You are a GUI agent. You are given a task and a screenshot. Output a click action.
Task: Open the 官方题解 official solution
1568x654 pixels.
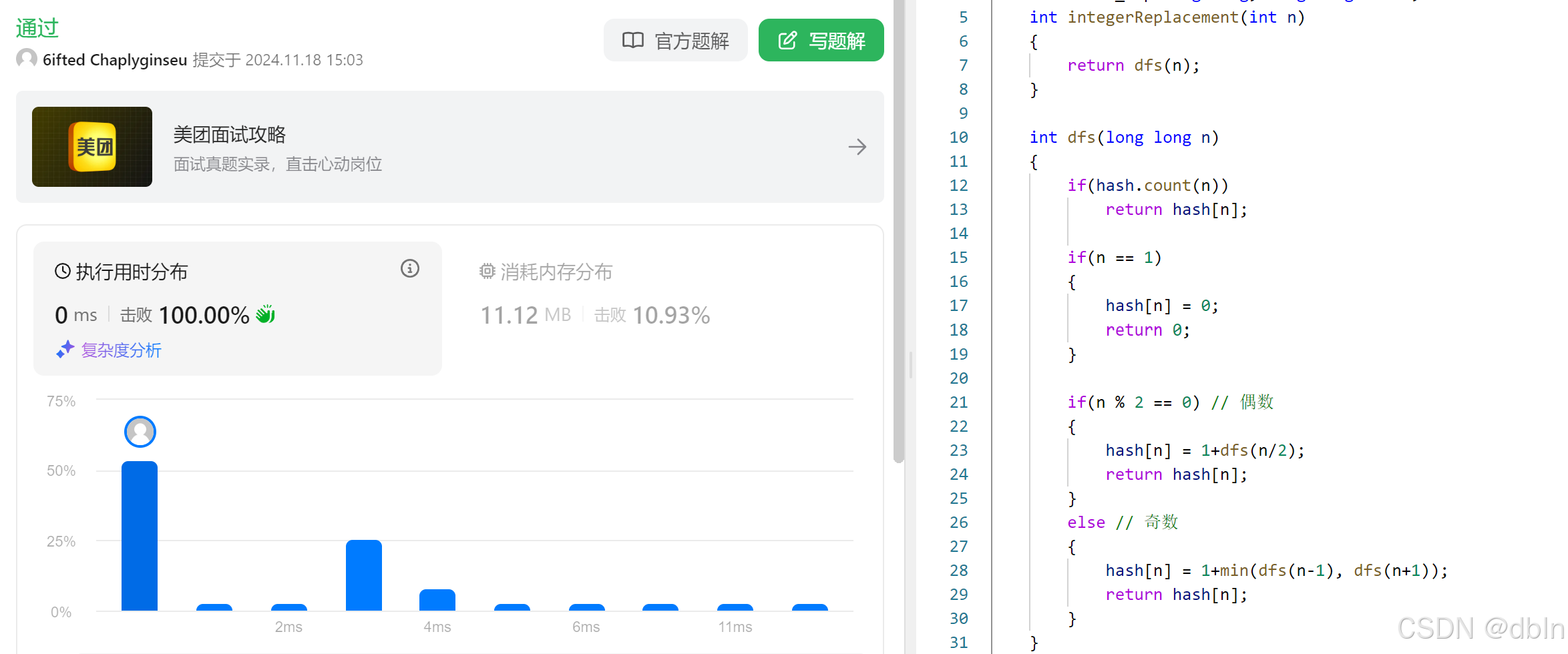(x=675, y=41)
